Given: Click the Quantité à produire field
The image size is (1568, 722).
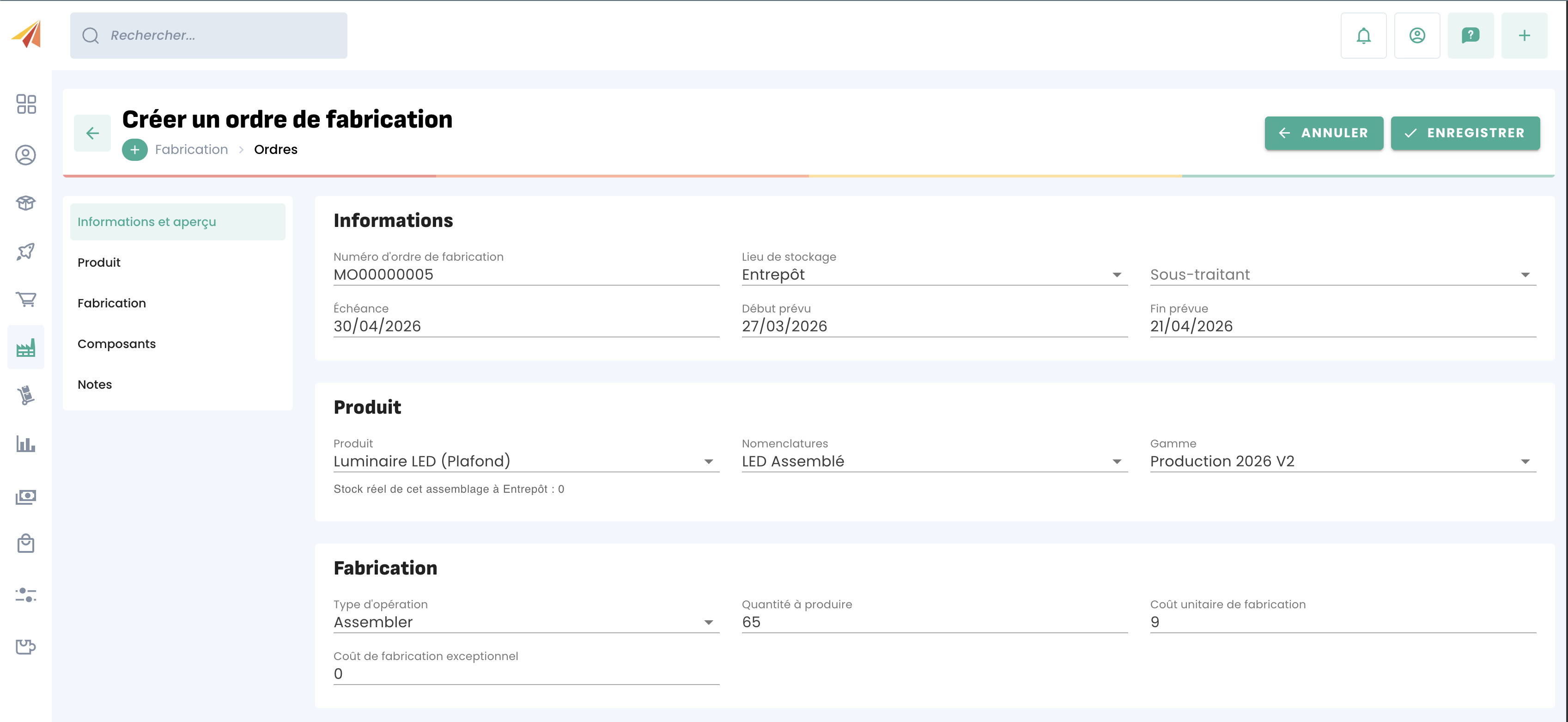Looking at the screenshot, I should click(934, 622).
